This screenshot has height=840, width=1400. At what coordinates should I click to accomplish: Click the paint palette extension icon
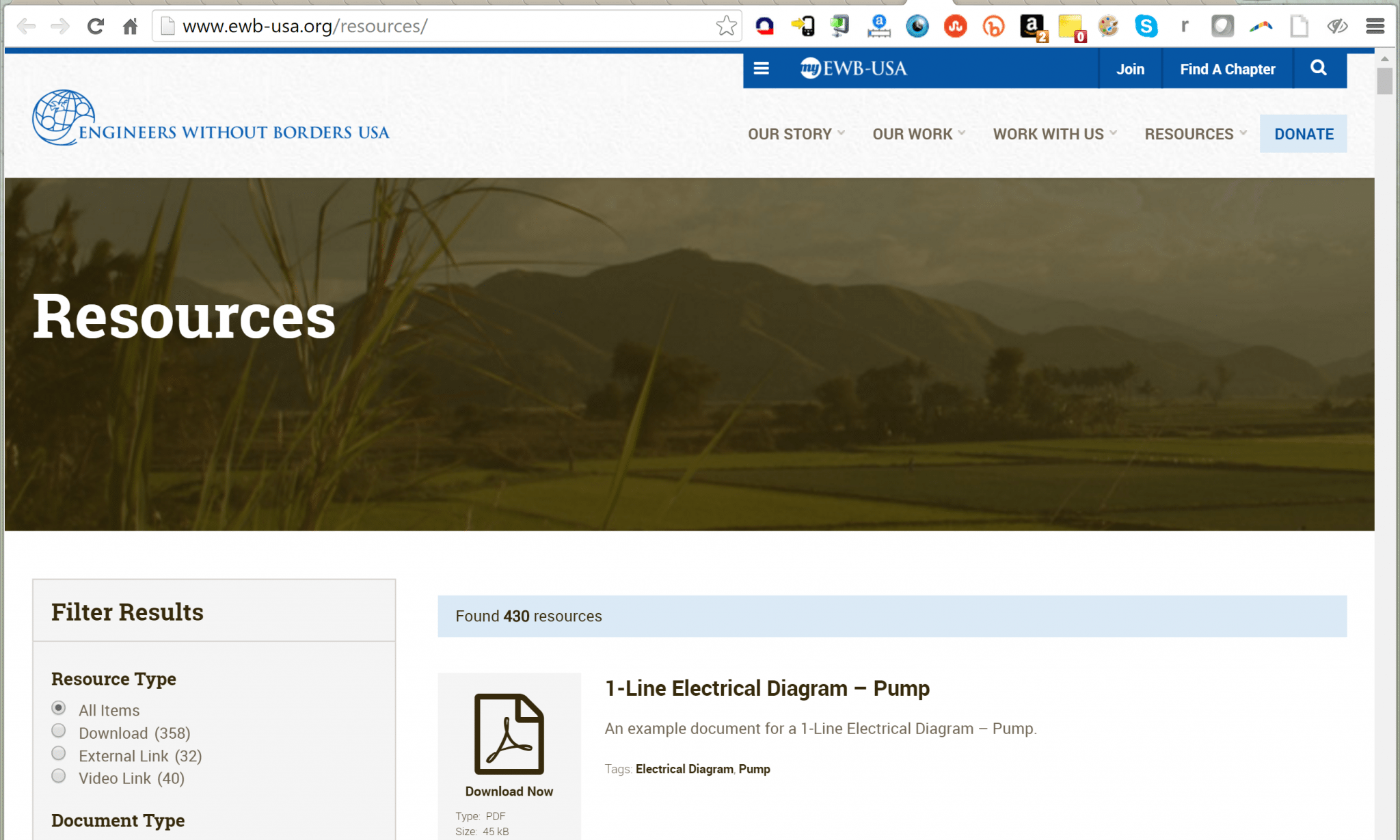pos(1108,27)
